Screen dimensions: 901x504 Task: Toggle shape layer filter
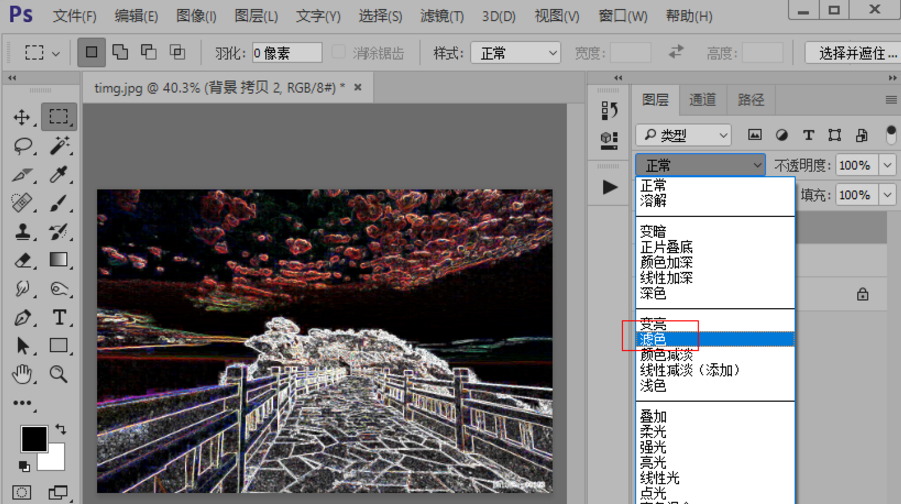click(x=835, y=135)
